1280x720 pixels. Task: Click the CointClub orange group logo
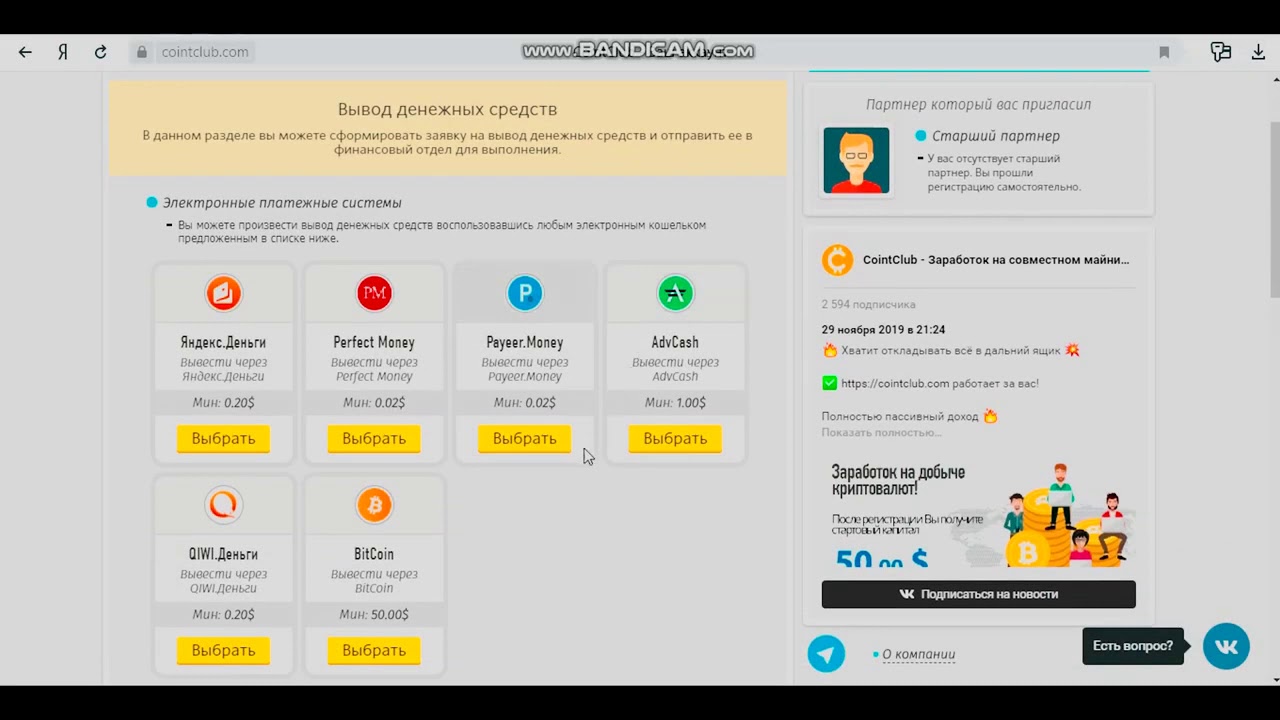click(837, 260)
